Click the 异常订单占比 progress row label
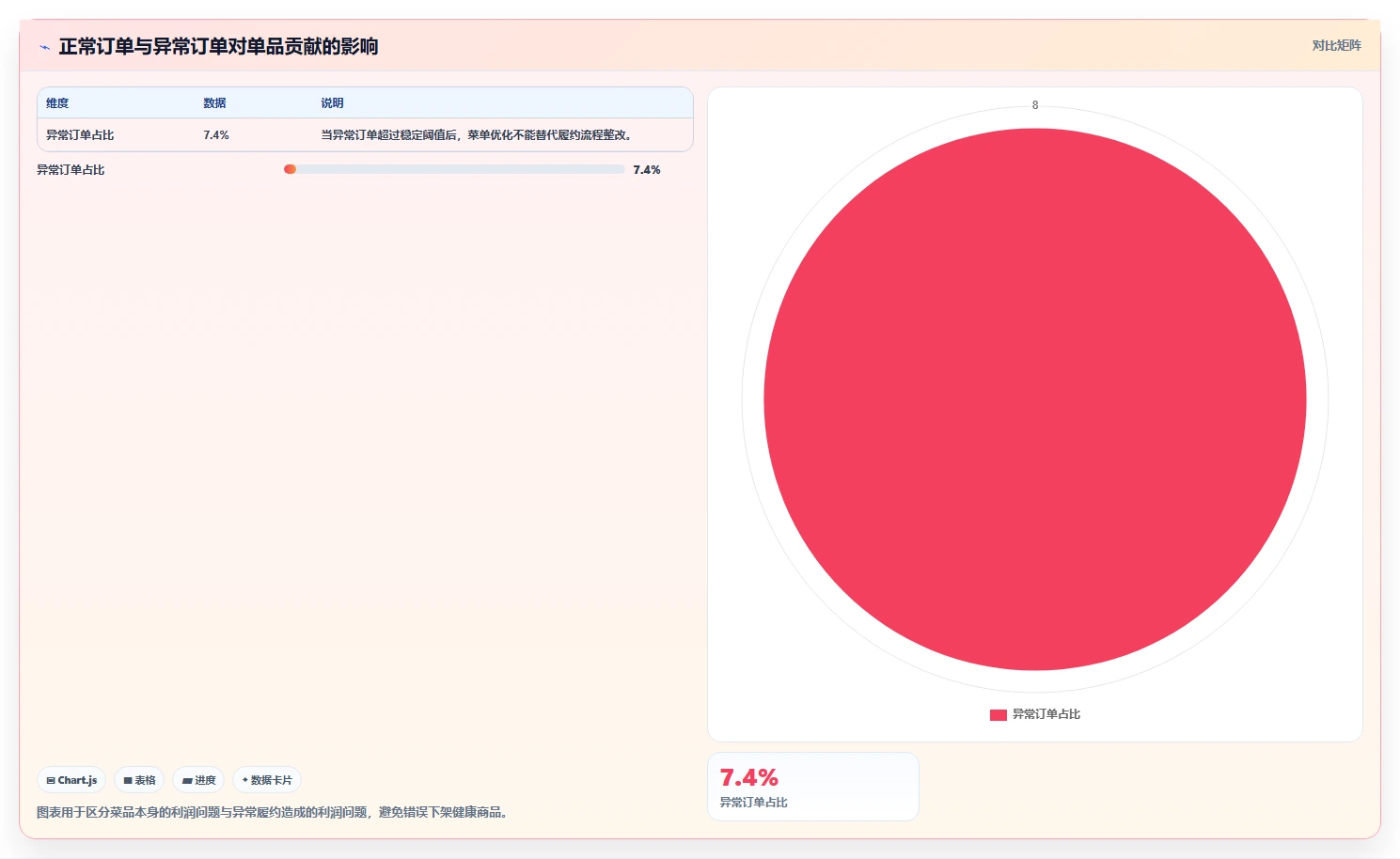Viewport: 1400px width, 859px height. click(71, 170)
